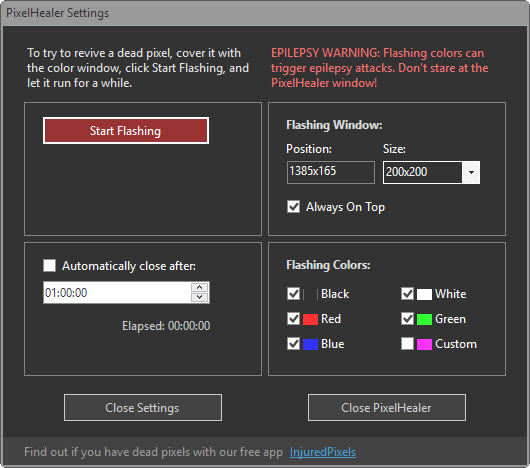Click the Close PixelHealer button

387,408
